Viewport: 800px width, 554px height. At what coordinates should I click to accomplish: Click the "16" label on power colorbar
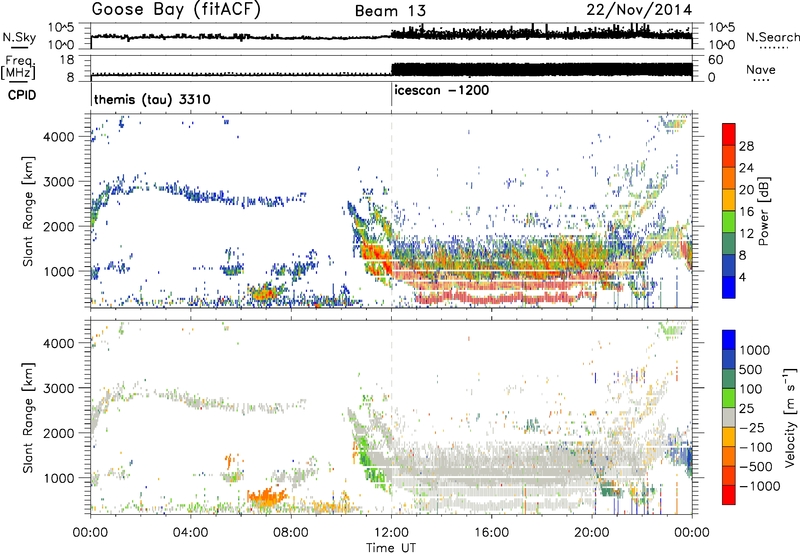point(746,212)
